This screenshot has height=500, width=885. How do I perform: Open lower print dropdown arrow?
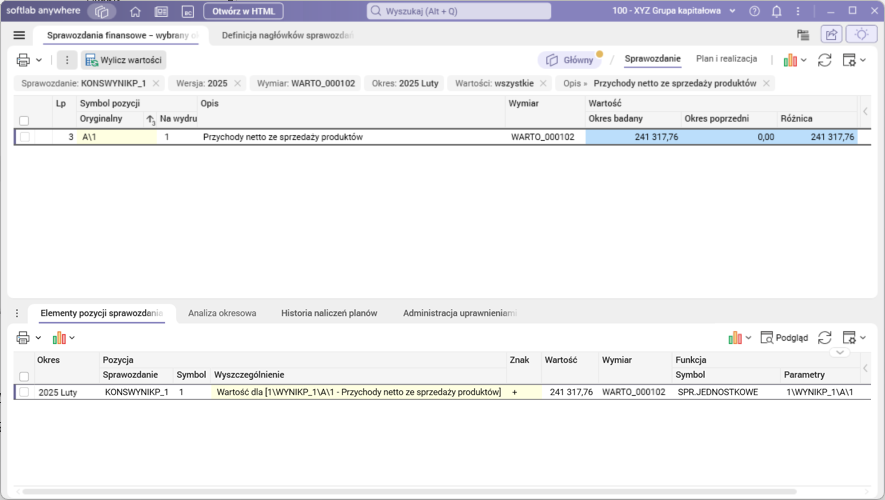(38, 338)
